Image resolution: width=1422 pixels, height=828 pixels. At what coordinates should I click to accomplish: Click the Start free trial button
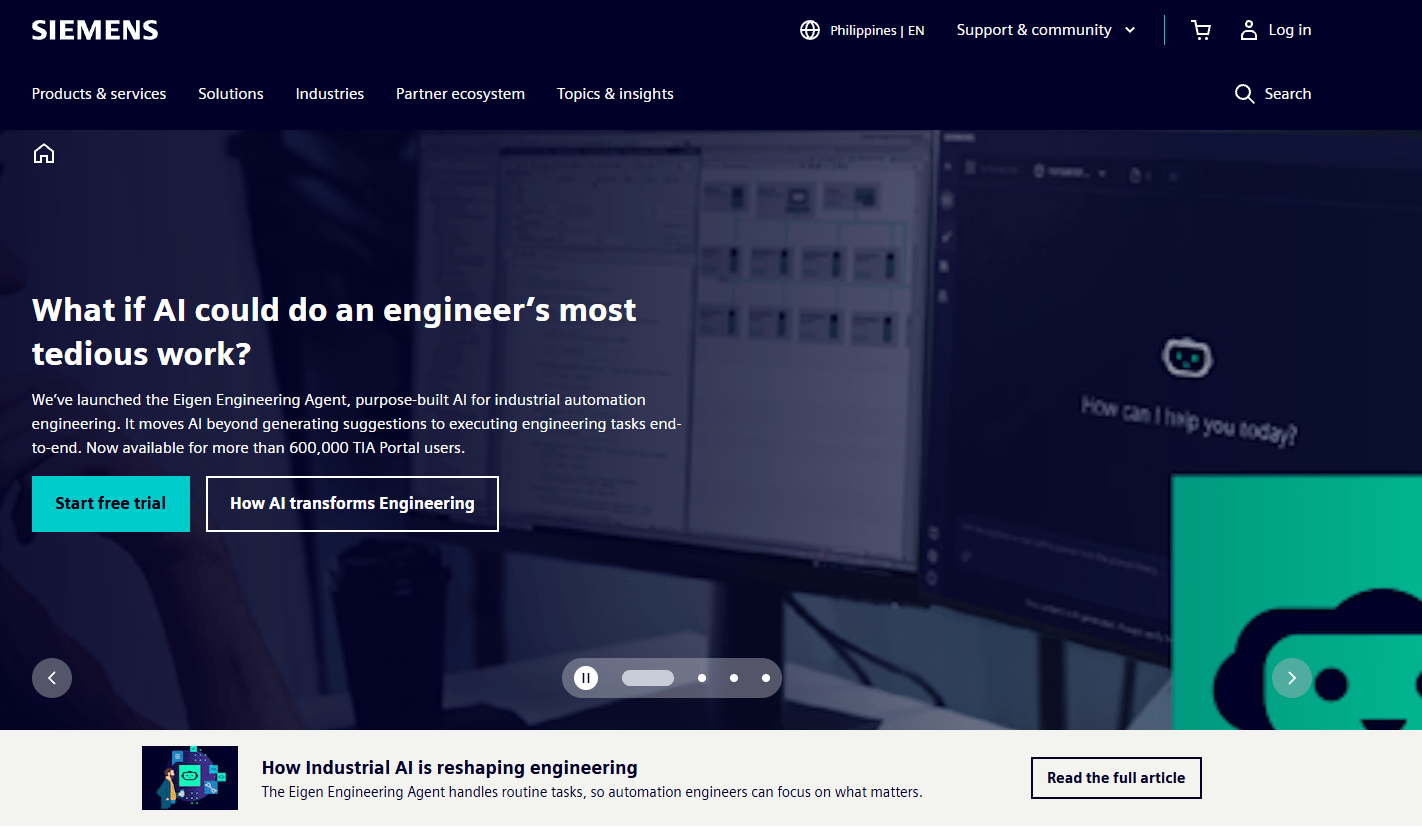click(x=111, y=504)
